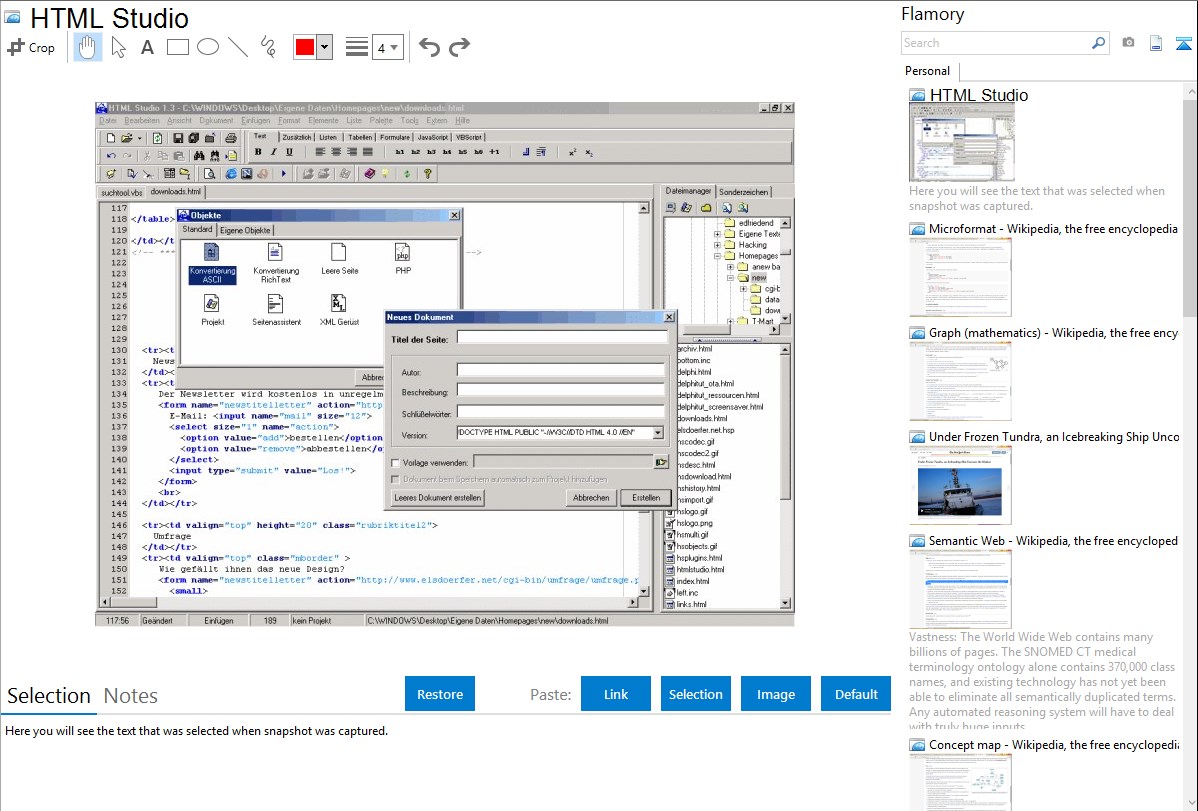Click the save disk icon in HTML Studio toolbar

coord(178,138)
